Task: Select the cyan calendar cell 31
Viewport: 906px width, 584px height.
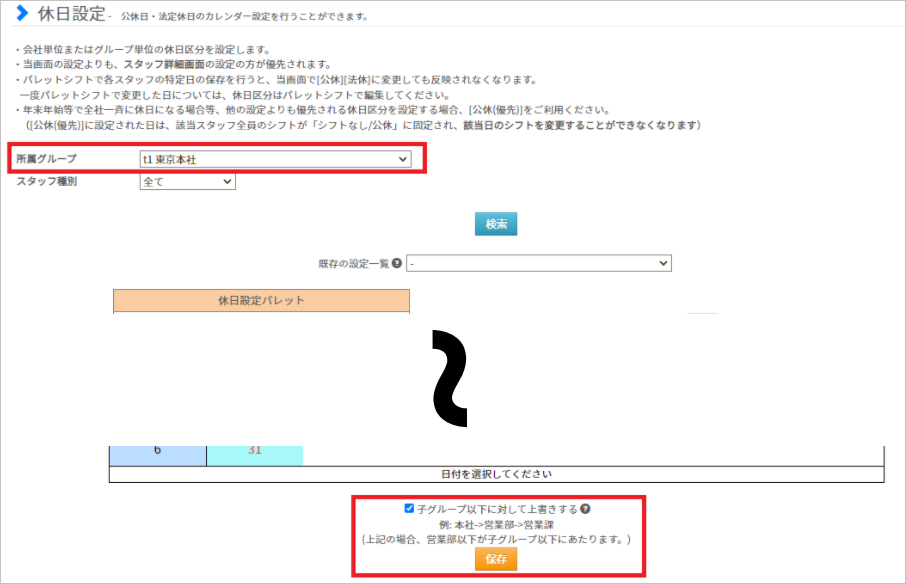Action: [x=254, y=450]
